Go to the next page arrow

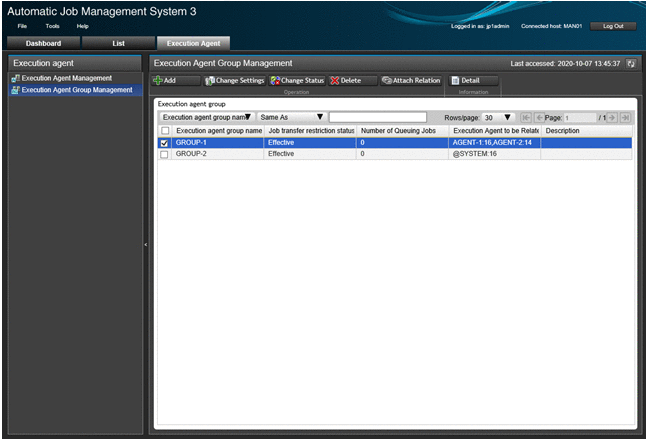tap(612, 118)
